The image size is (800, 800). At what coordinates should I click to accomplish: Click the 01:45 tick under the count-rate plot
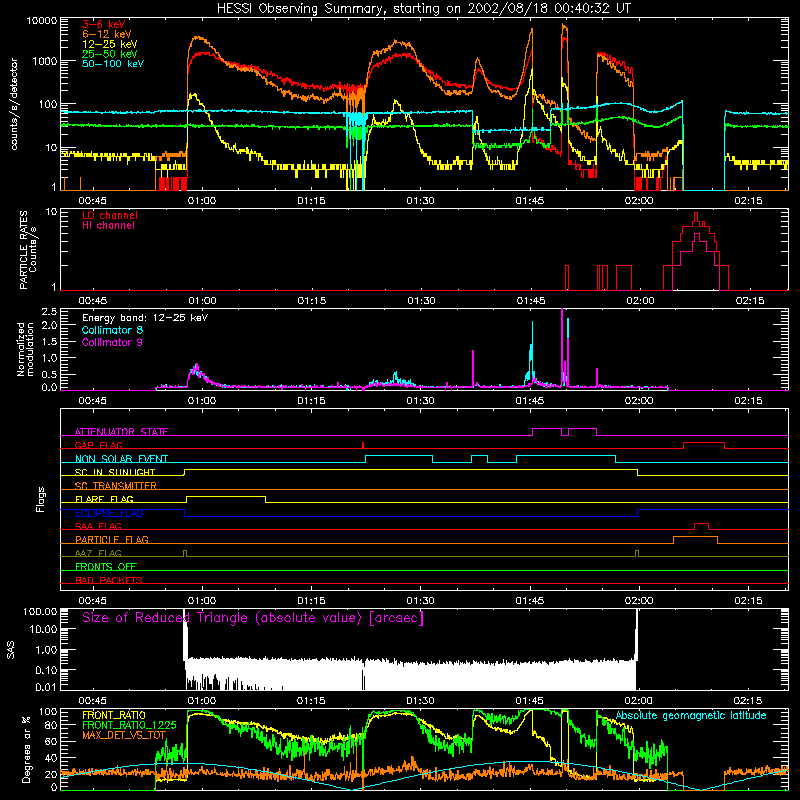tap(530, 201)
